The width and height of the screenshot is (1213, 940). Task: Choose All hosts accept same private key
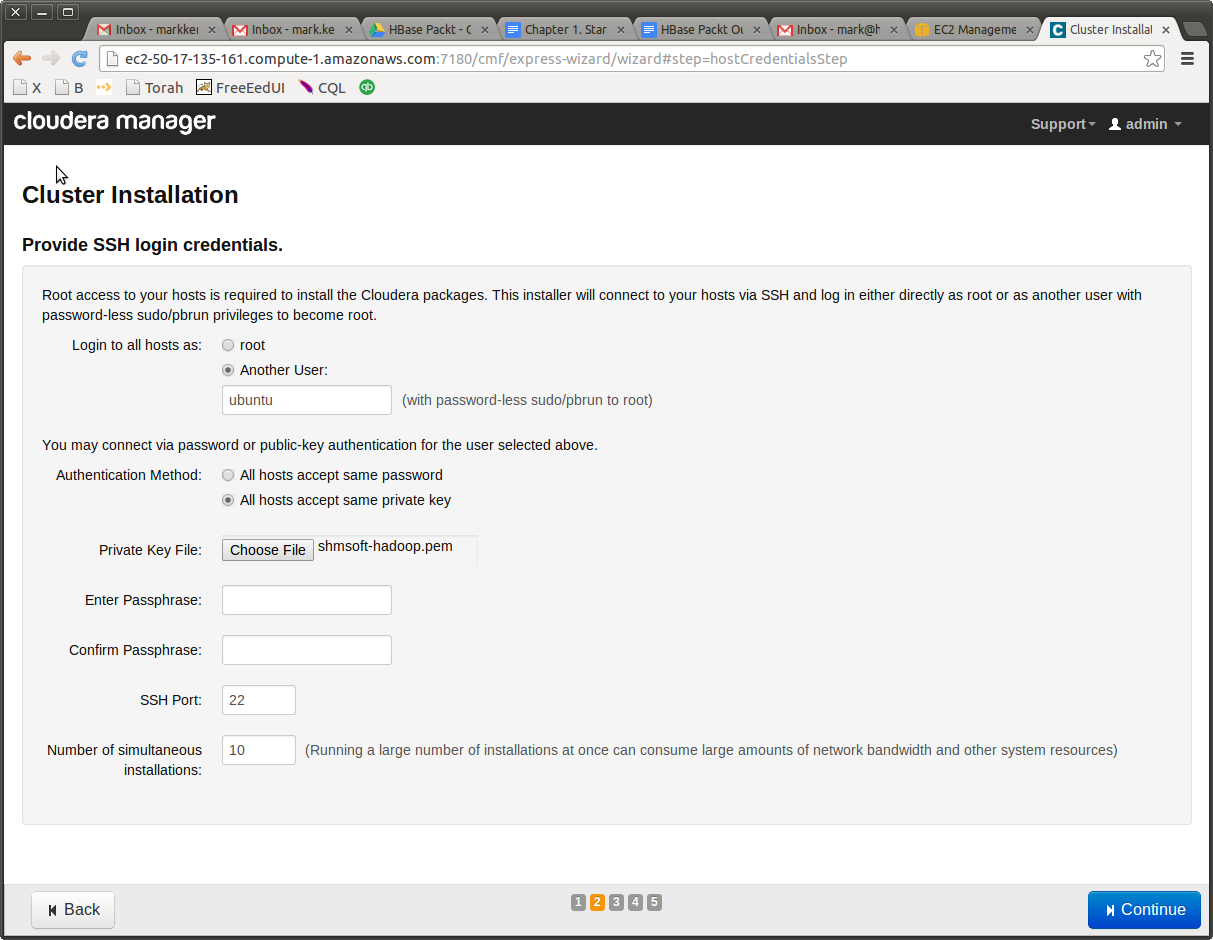228,500
